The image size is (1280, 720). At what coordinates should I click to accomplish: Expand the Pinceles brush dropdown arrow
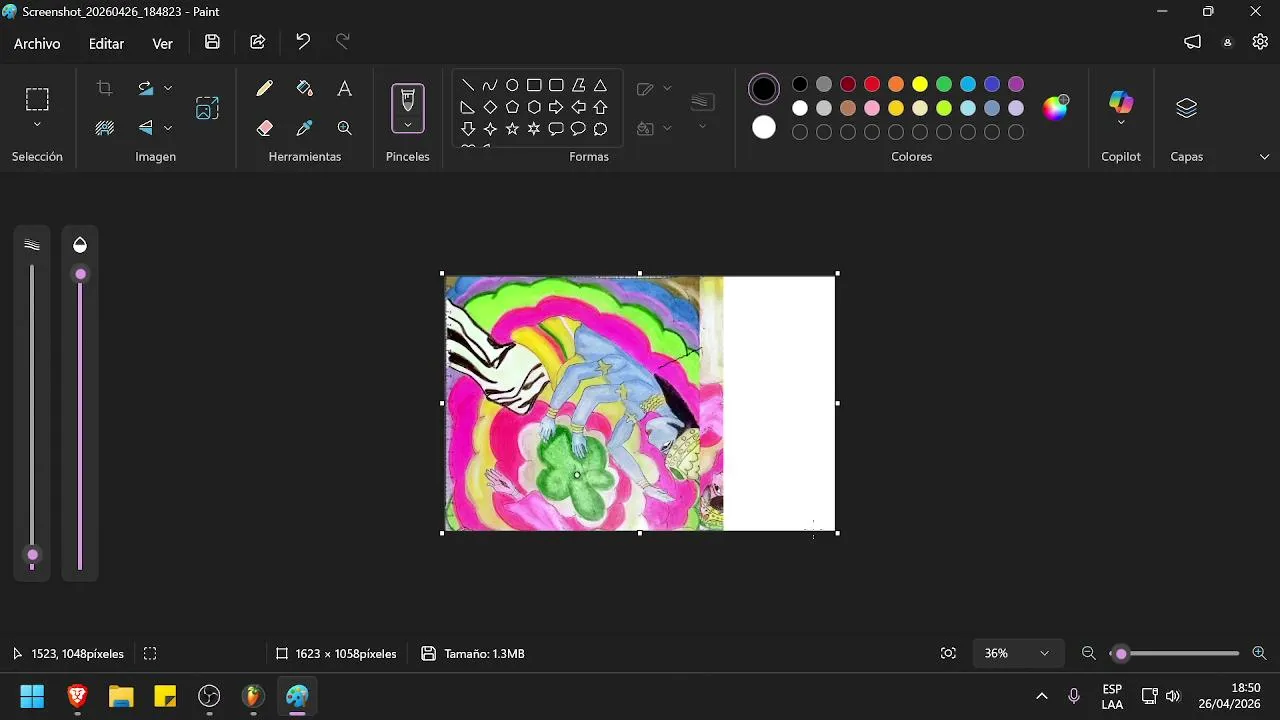pyautogui.click(x=408, y=125)
